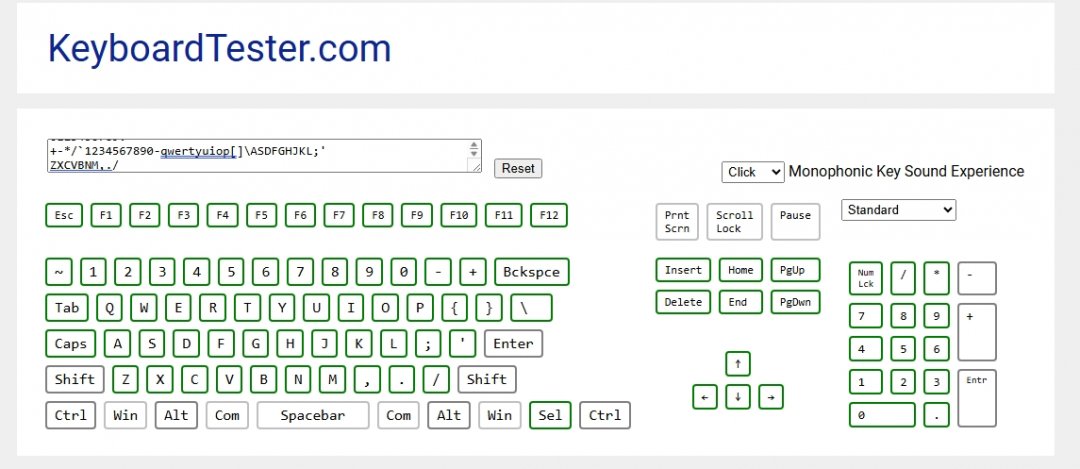Click the KeyboardTester.com site title
The height and width of the screenshot is (469, 1080).
point(219,49)
